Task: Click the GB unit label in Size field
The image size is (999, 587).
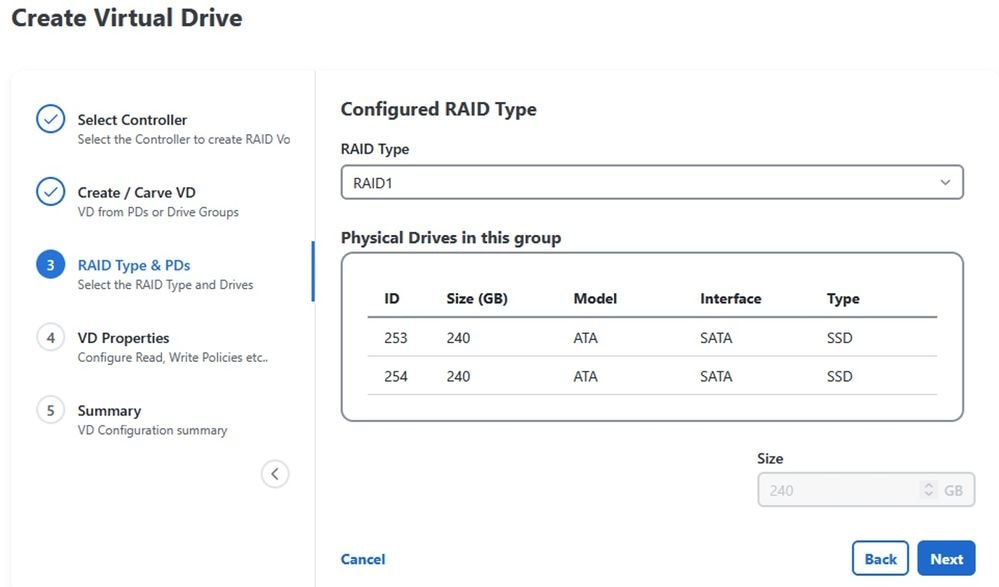Action: (x=953, y=490)
